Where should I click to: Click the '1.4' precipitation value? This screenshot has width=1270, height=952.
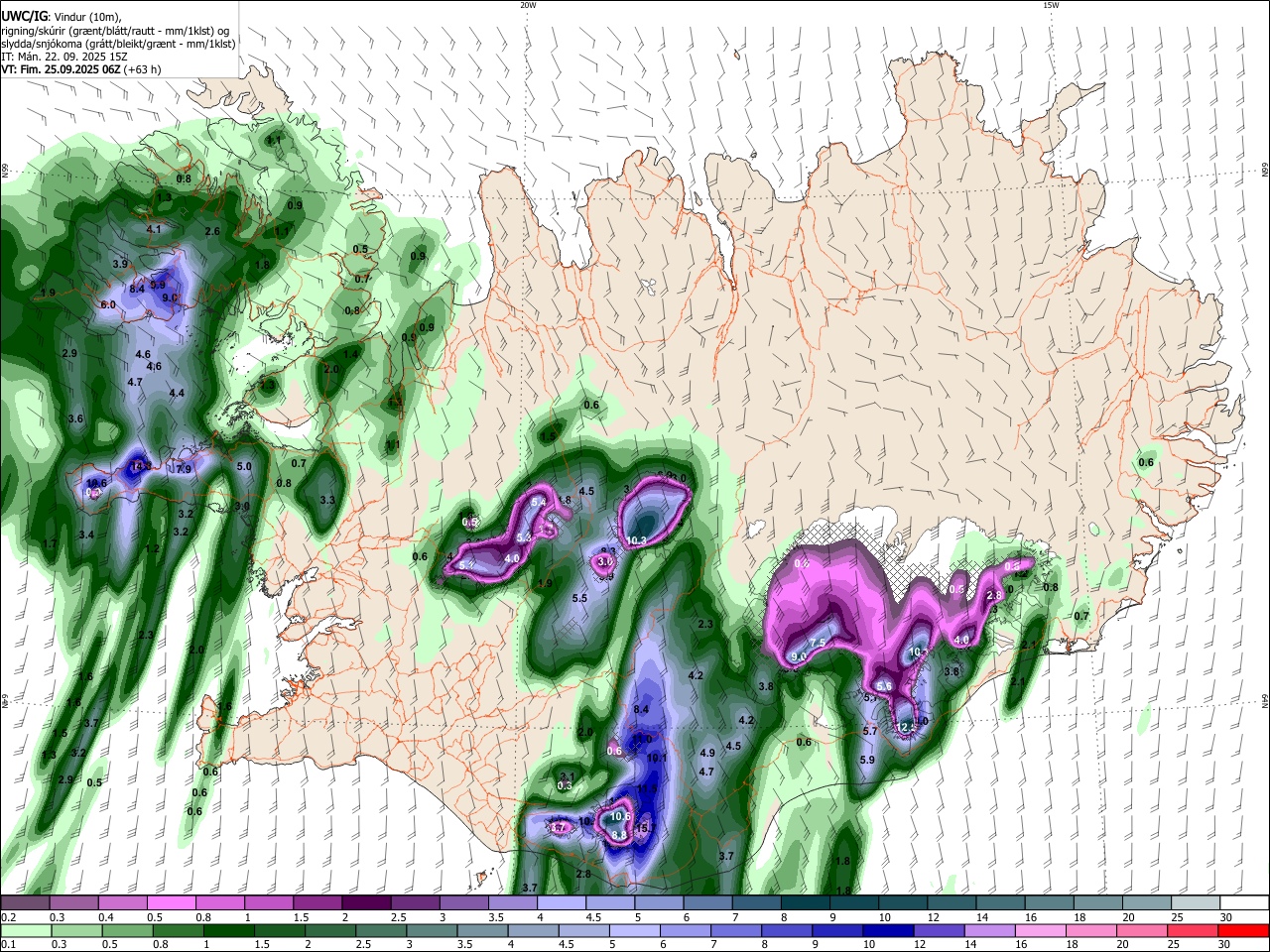point(350,354)
